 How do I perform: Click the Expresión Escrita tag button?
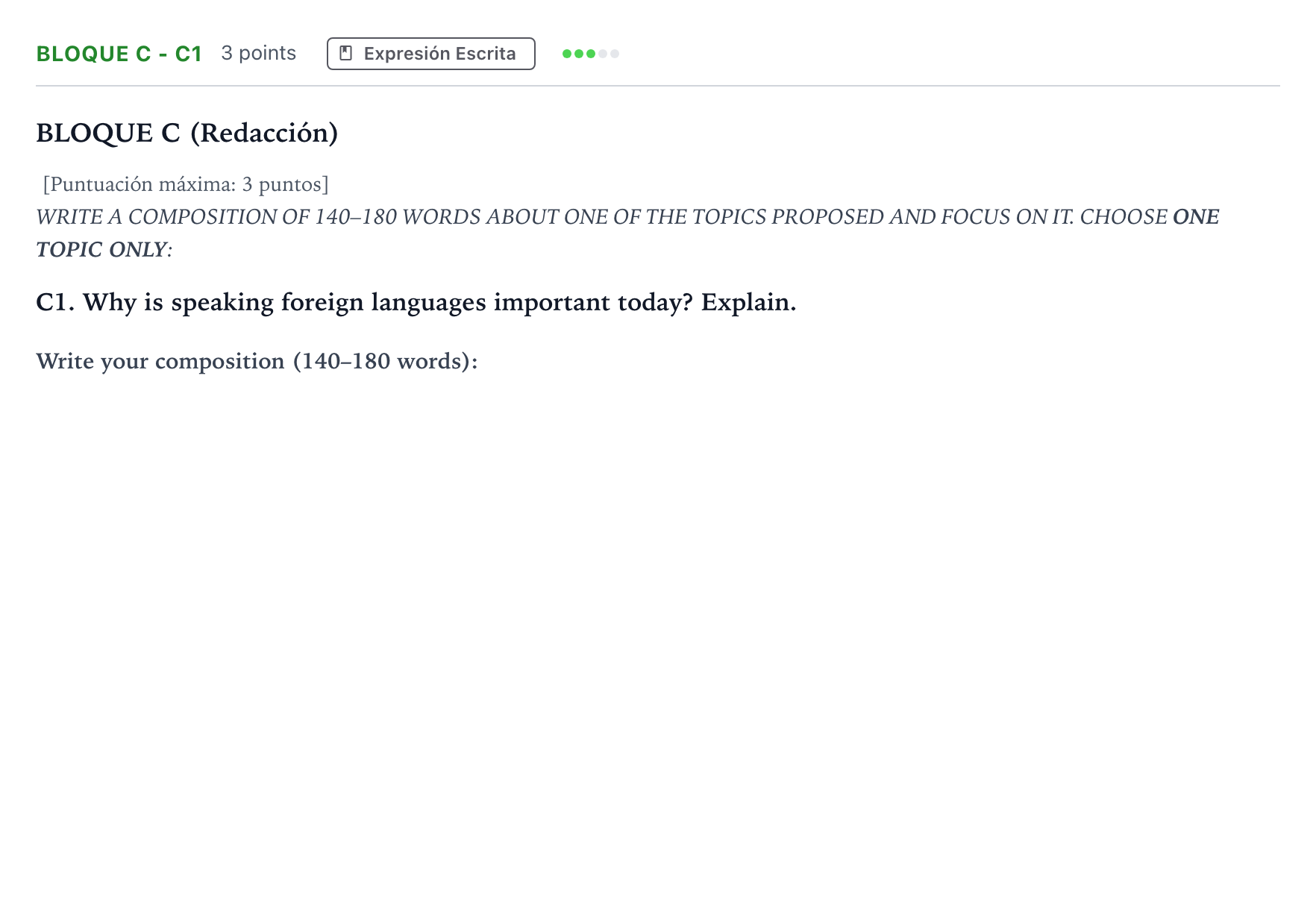[430, 54]
